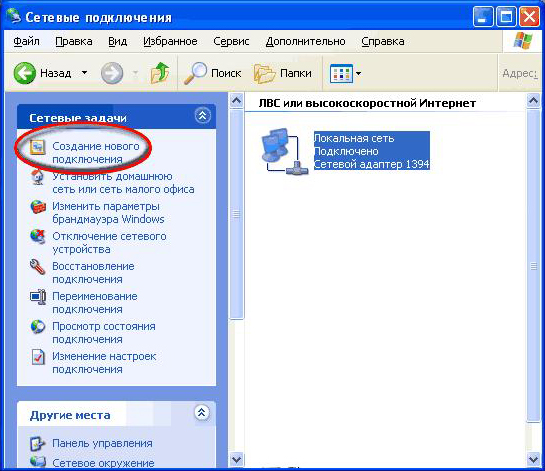Viewport: 545px width, 471px height.
Task: Click the Up folder toolbar icon
Action: (160, 73)
